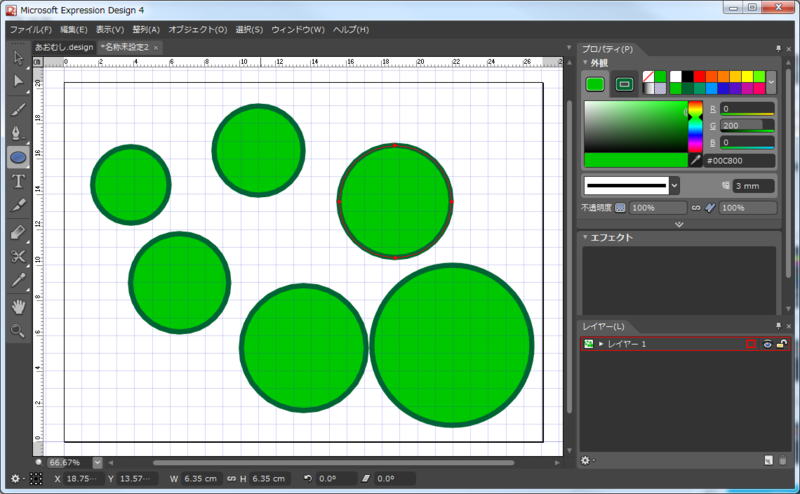Pick the red color swatch
The image size is (800, 494).
click(x=699, y=77)
